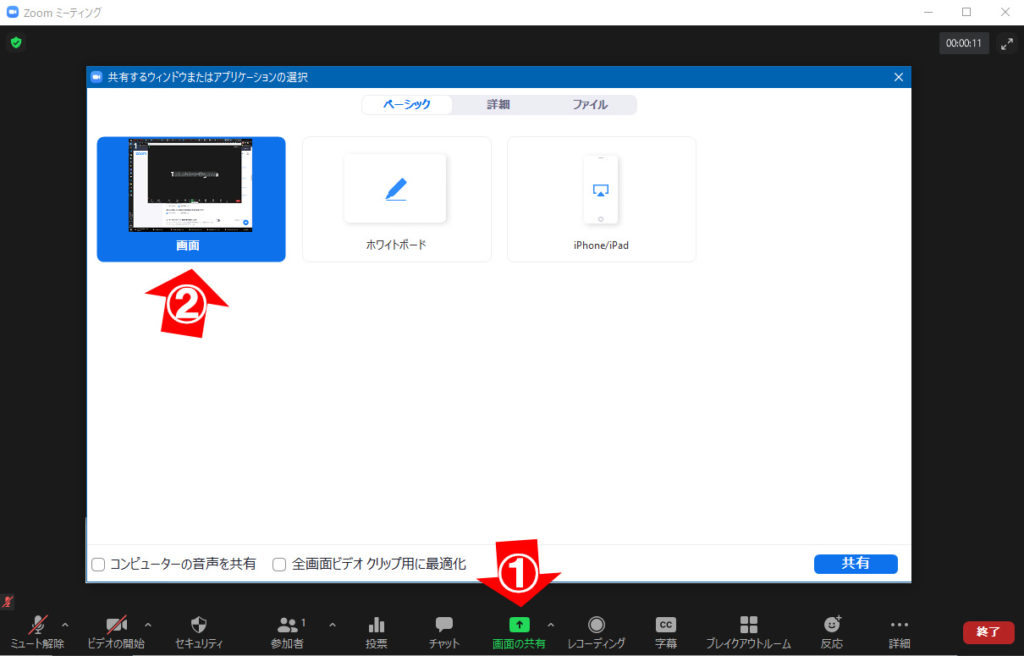Open the reactions (反応) icon
The width and height of the screenshot is (1024, 656).
coord(831,625)
